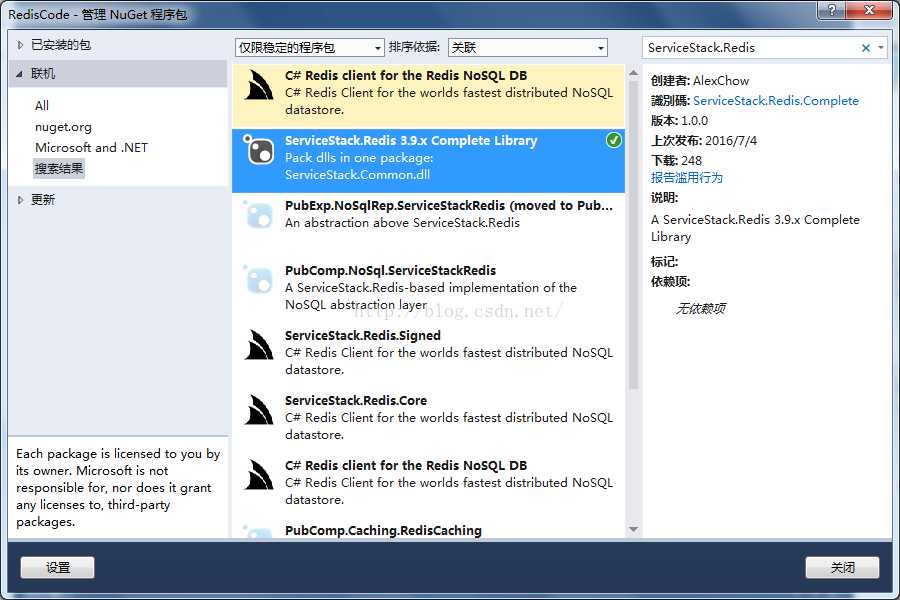
Task: Click the package list scroll down arrow
Action: tap(633, 529)
